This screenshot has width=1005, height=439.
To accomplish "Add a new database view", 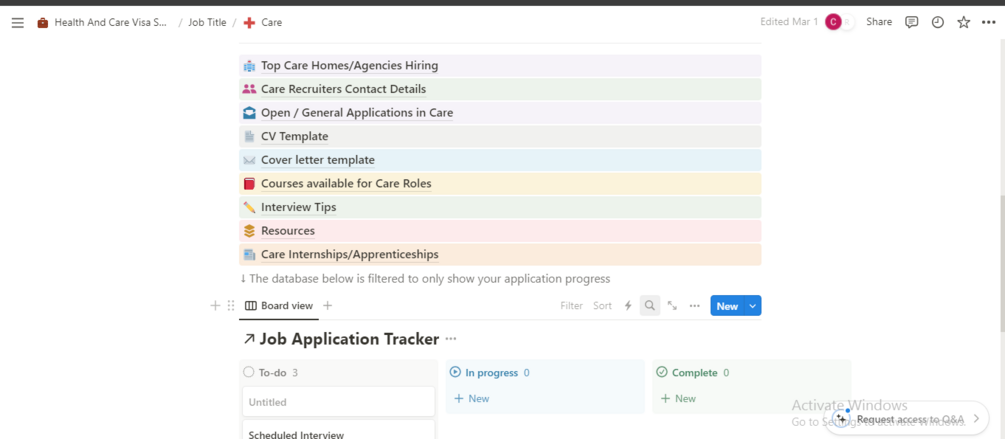I will (327, 306).
